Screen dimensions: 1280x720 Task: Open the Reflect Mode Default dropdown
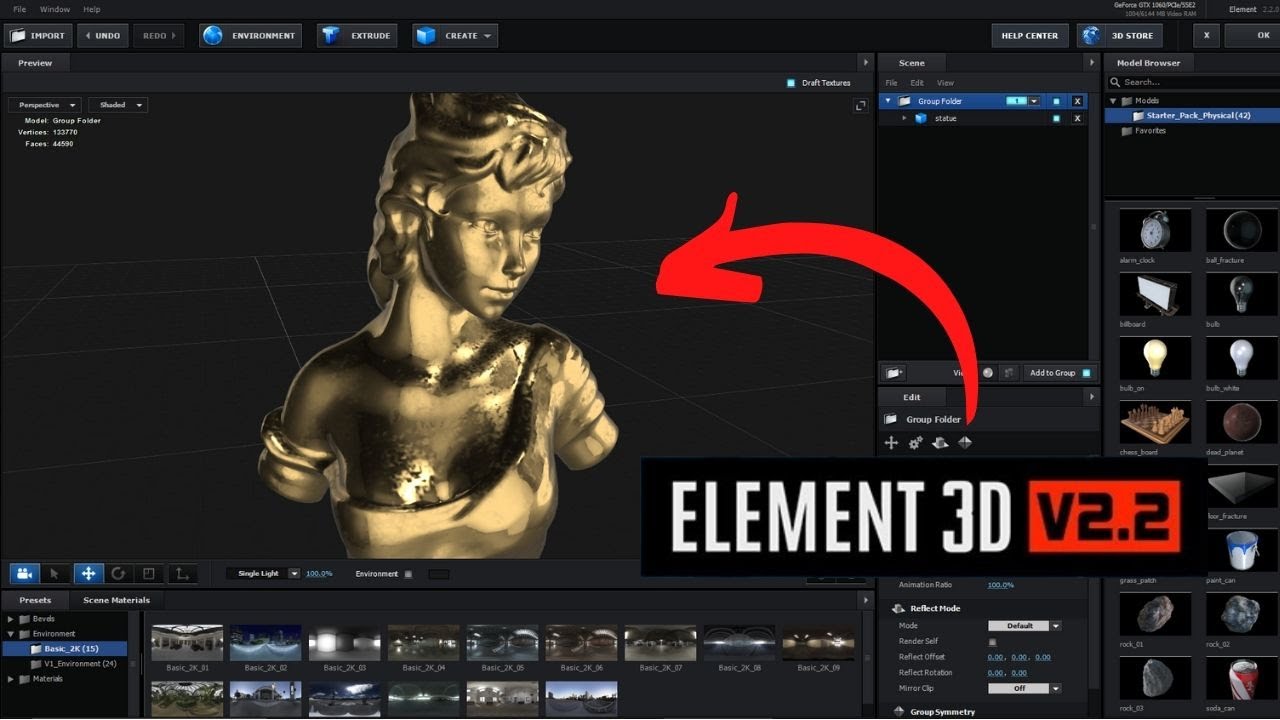1024,626
